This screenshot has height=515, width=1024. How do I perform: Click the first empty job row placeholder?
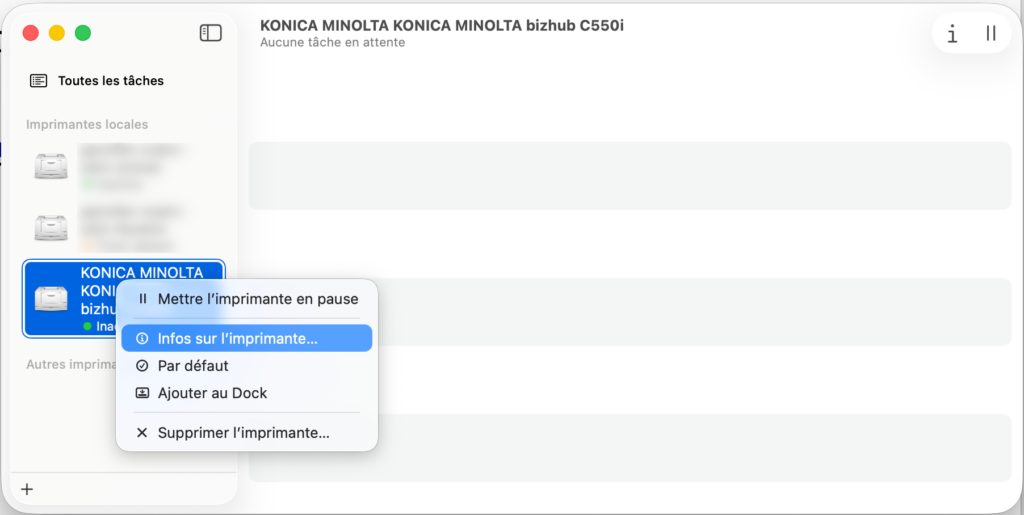coord(630,176)
